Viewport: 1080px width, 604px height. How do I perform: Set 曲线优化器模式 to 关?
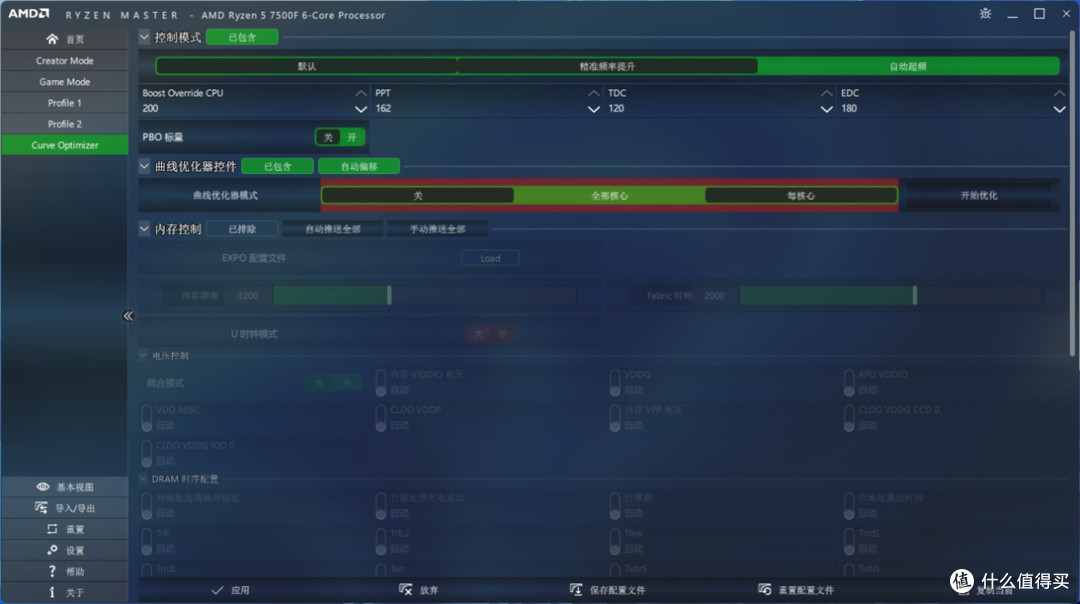pos(417,196)
